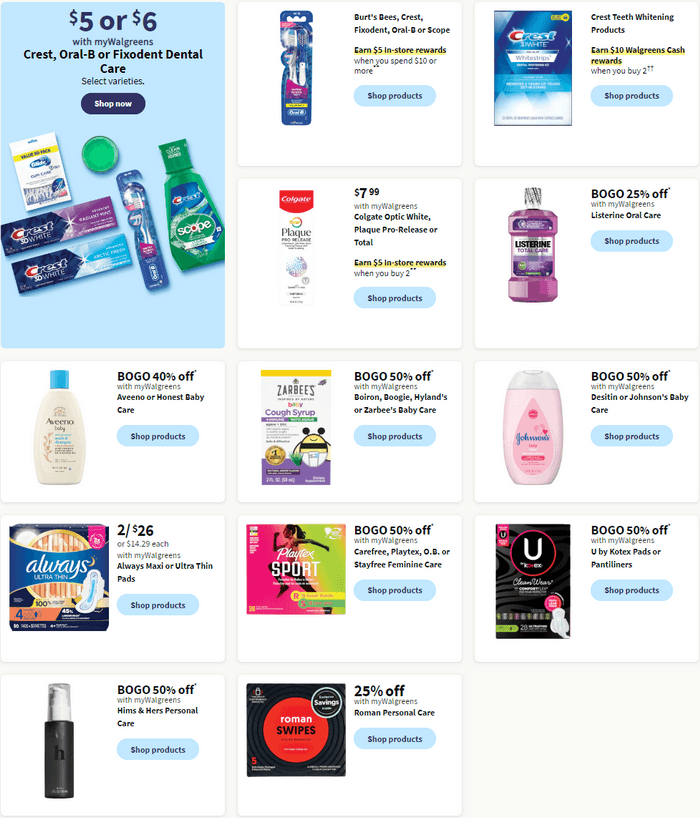Open the Playtex Sport product image

[x=296, y=569]
